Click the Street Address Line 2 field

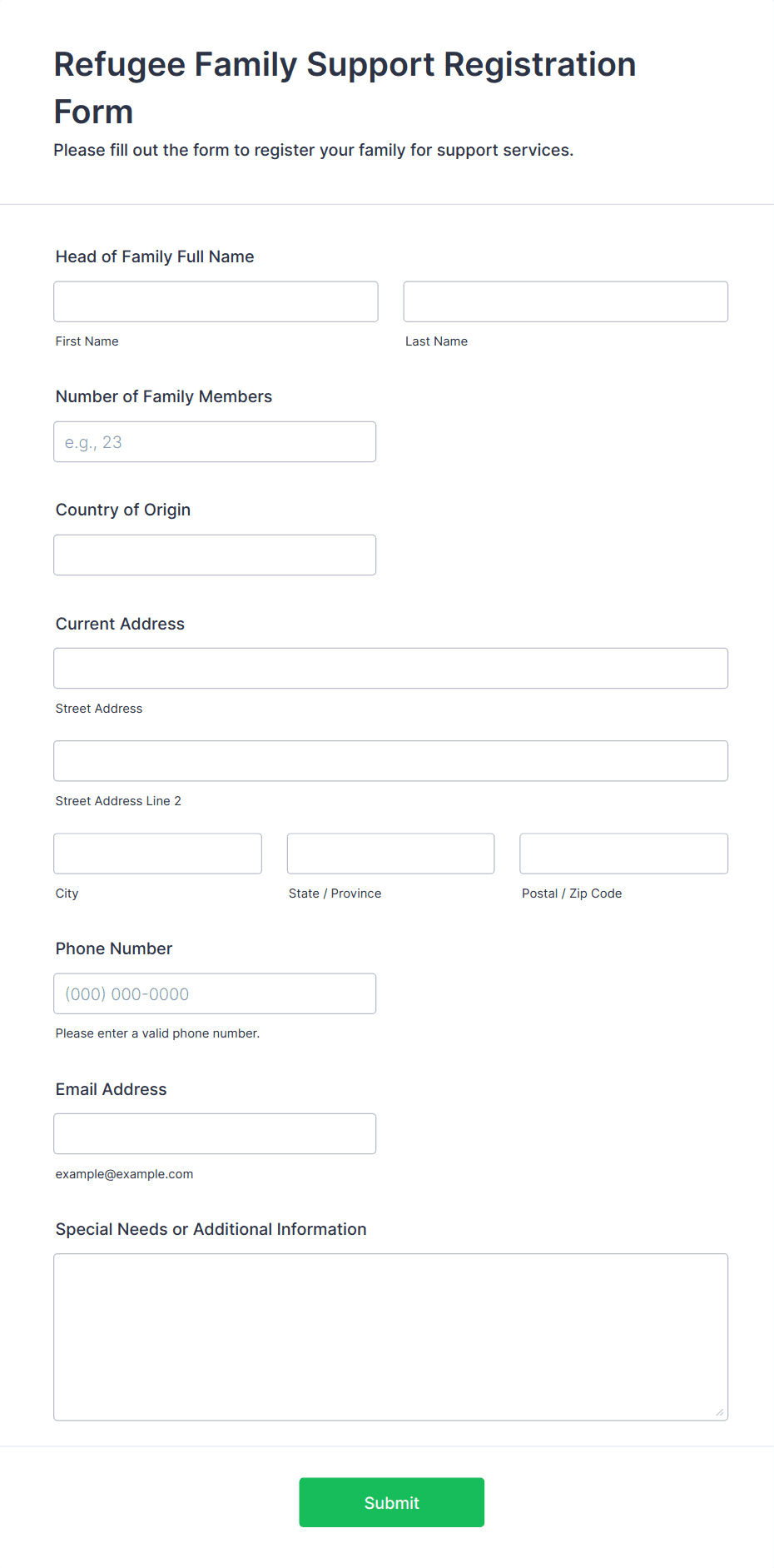click(390, 761)
